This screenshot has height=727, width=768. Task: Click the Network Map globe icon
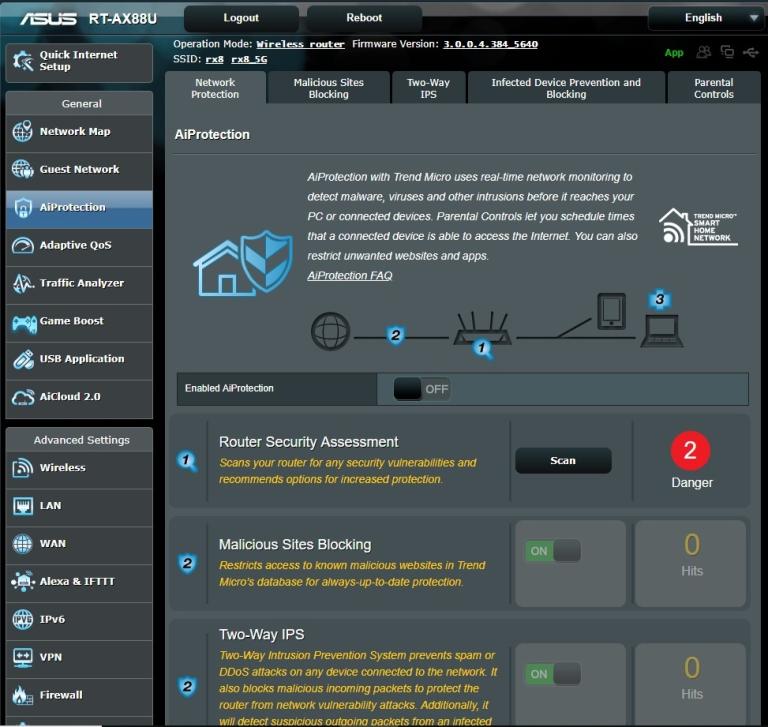coord(23,131)
